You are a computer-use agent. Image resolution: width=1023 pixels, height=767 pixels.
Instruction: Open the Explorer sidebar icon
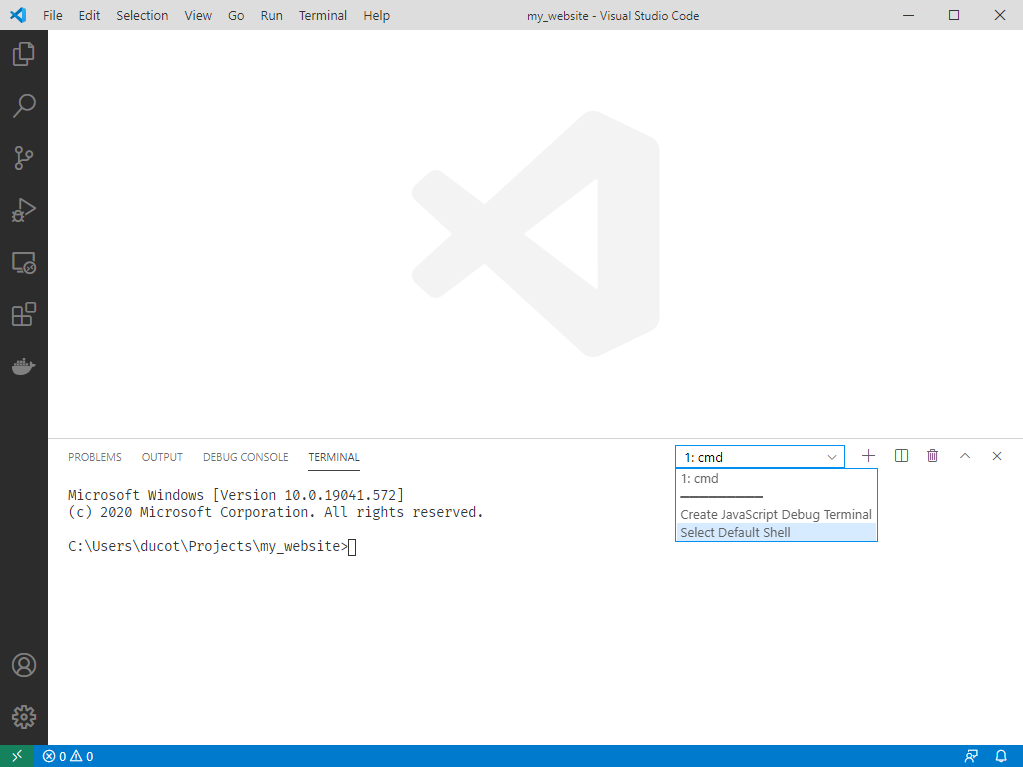23,54
